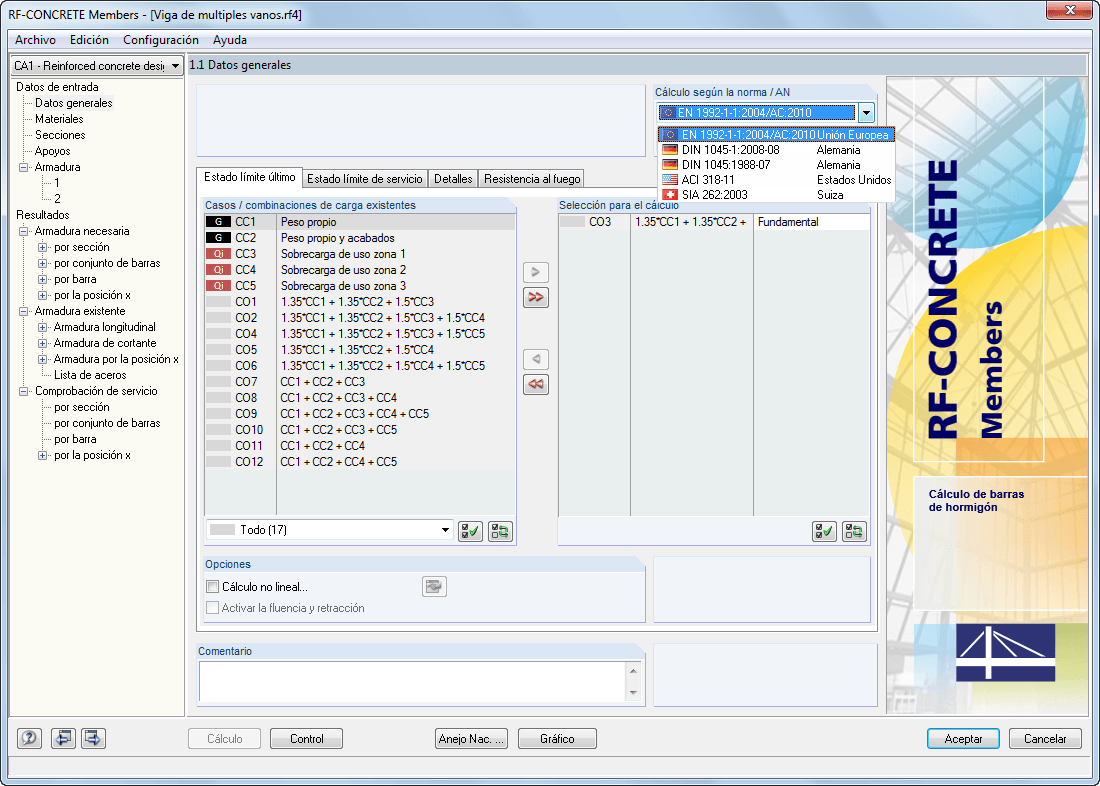Select CO3 Fundamental row in selection list
This screenshot has height=786, width=1100.
(x=713, y=222)
